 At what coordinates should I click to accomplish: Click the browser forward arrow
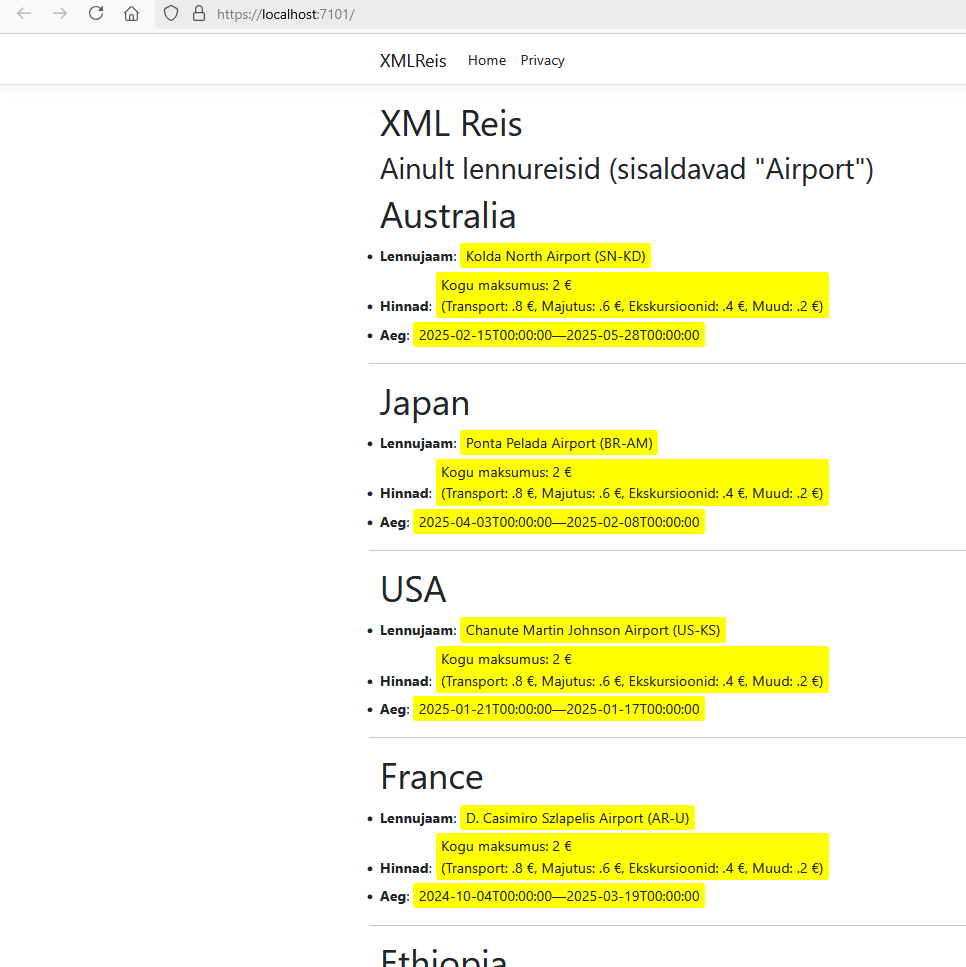(x=60, y=14)
